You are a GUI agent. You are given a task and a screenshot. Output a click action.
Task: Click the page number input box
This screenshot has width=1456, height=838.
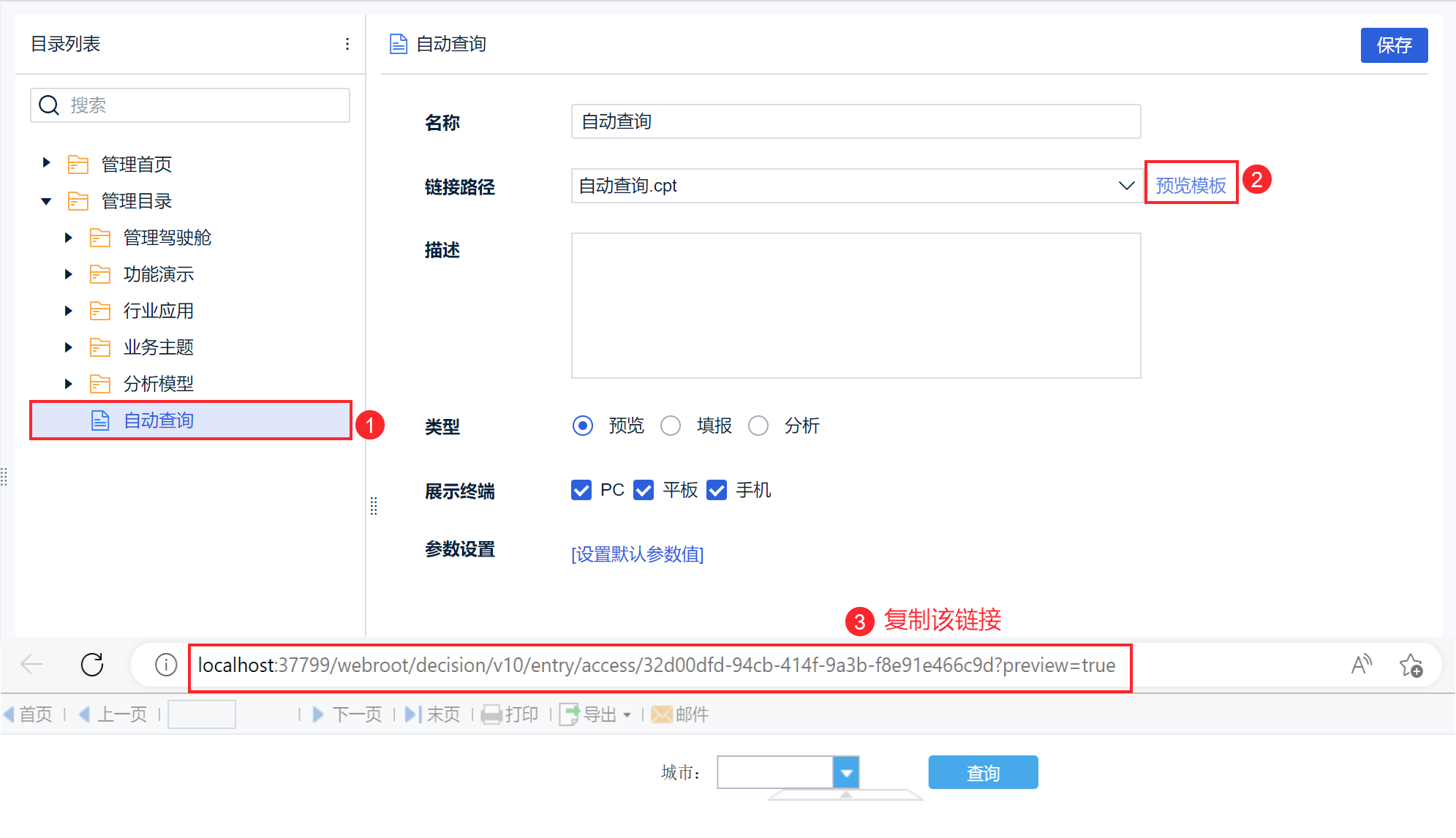tap(202, 714)
